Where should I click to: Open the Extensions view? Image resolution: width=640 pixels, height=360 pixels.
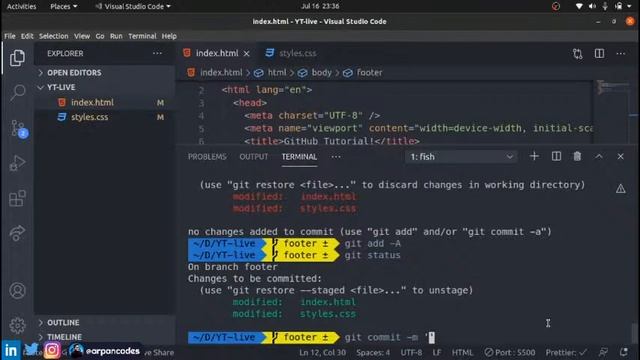[x=17, y=198]
